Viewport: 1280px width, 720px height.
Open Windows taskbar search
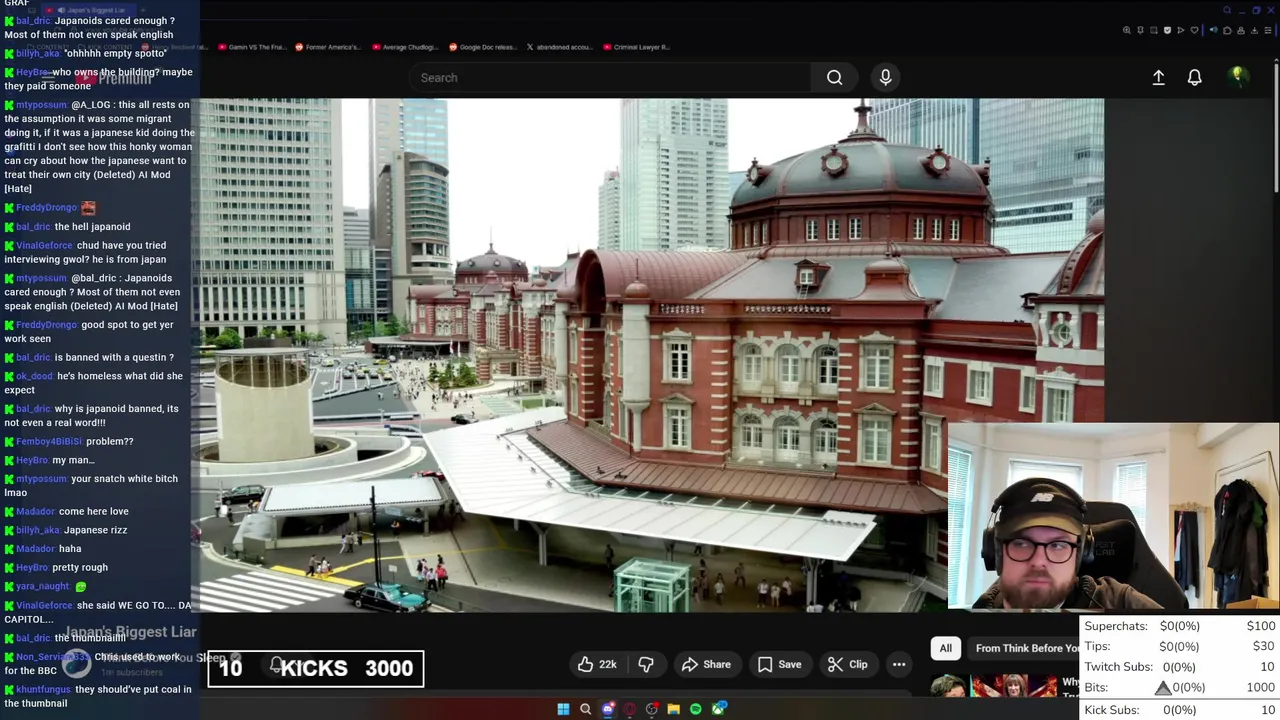pyautogui.click(x=585, y=709)
